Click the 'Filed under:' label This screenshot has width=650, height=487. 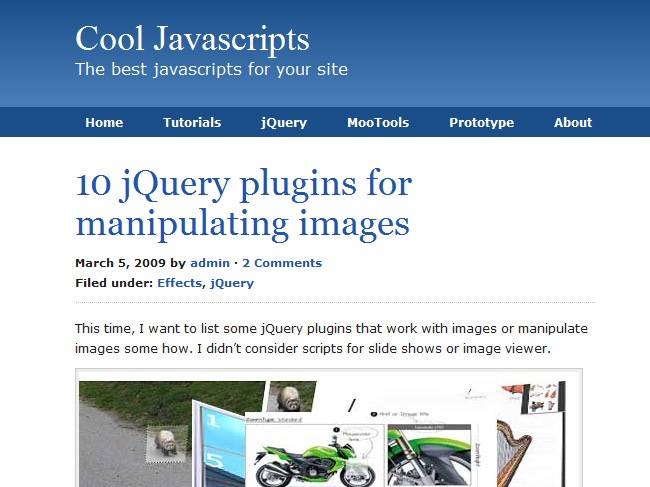point(114,283)
